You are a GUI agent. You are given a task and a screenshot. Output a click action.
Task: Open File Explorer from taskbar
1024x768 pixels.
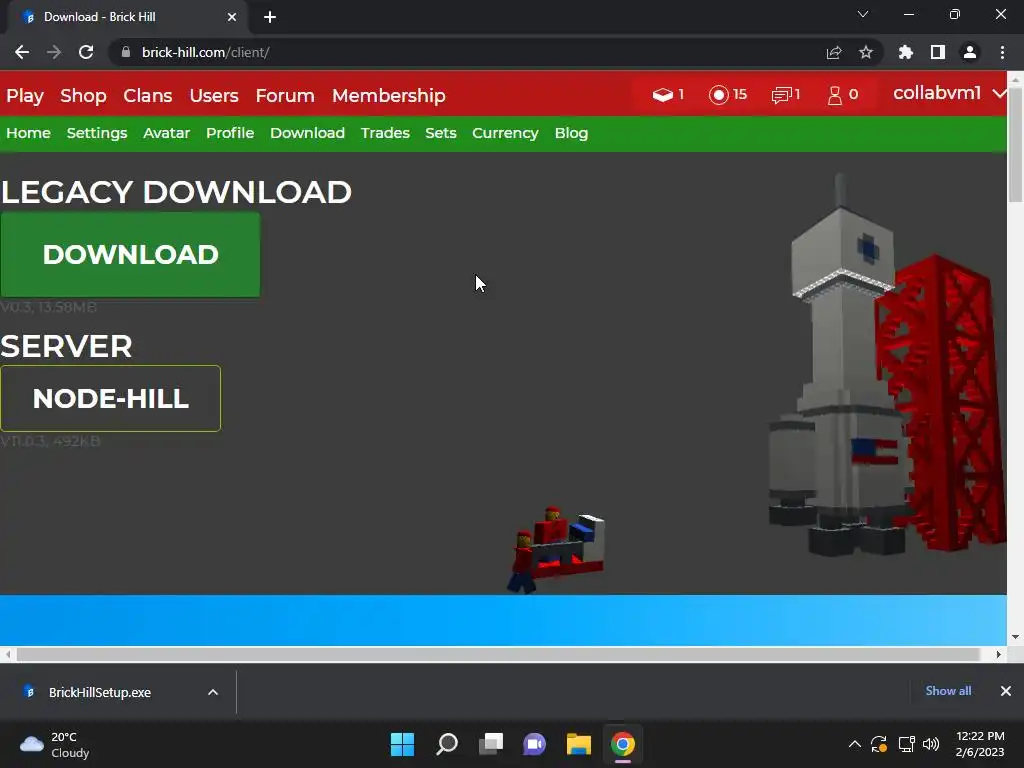(x=579, y=744)
